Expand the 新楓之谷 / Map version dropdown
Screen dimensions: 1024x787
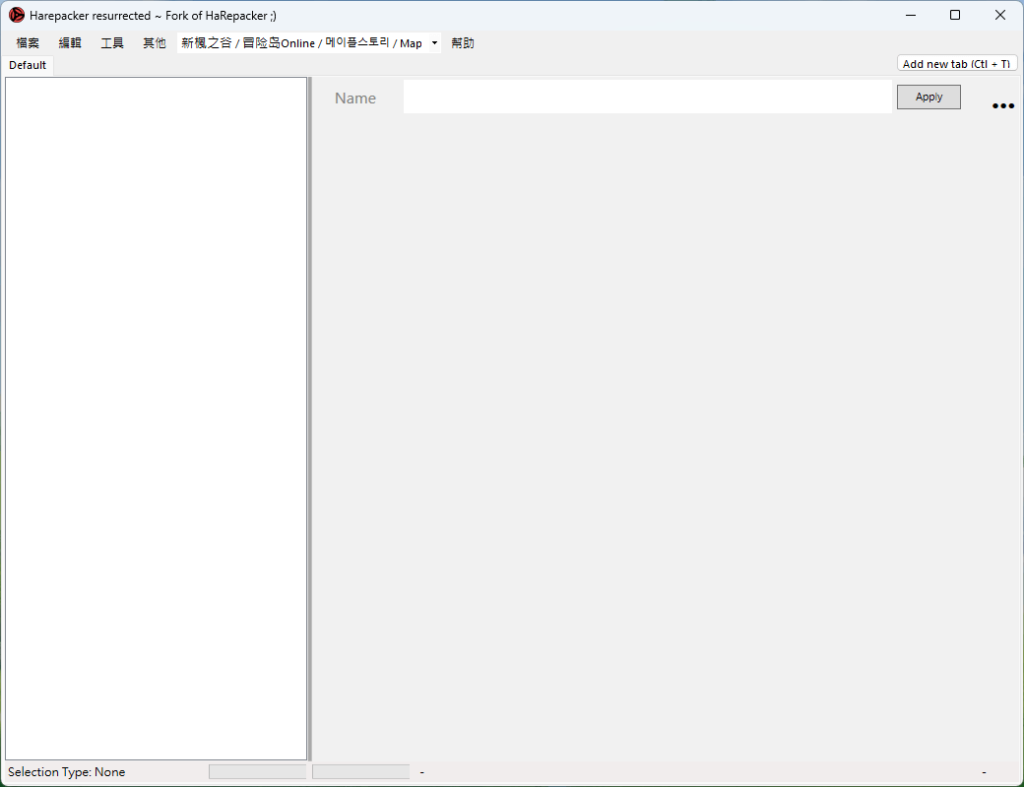pyautogui.click(x=434, y=43)
